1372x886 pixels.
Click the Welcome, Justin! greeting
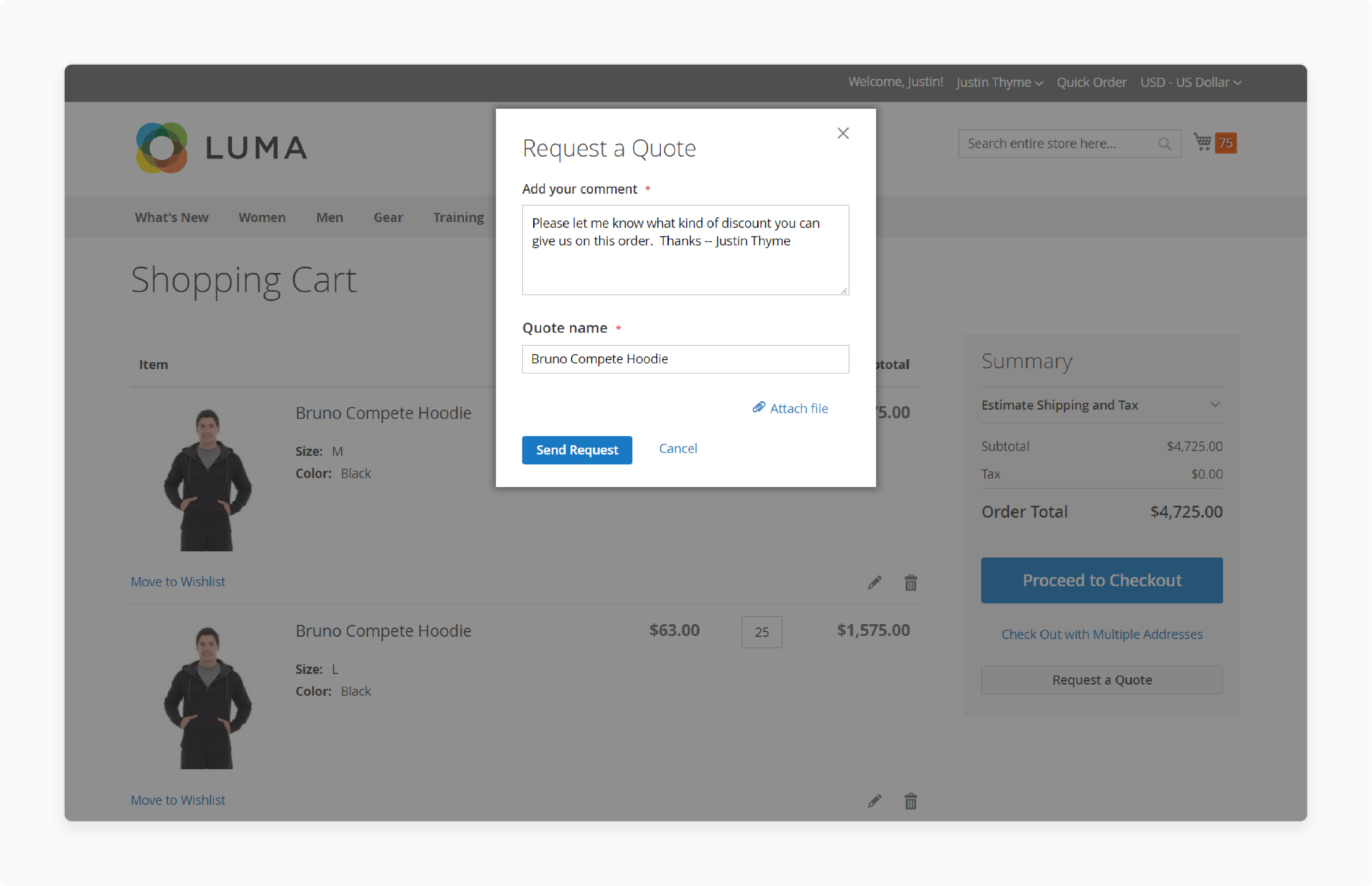point(896,82)
